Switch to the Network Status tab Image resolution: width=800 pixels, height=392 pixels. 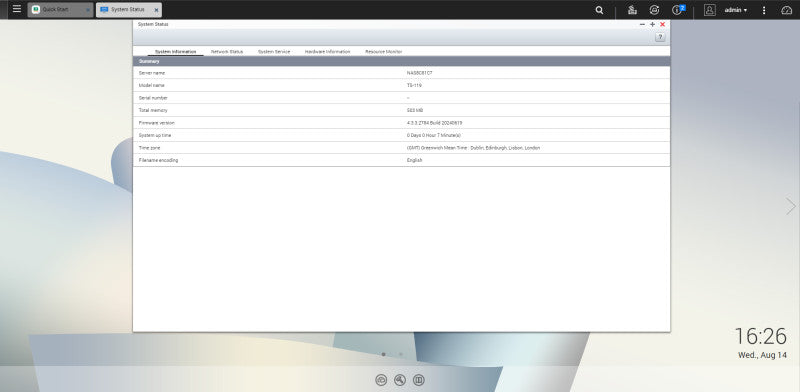pyautogui.click(x=227, y=52)
